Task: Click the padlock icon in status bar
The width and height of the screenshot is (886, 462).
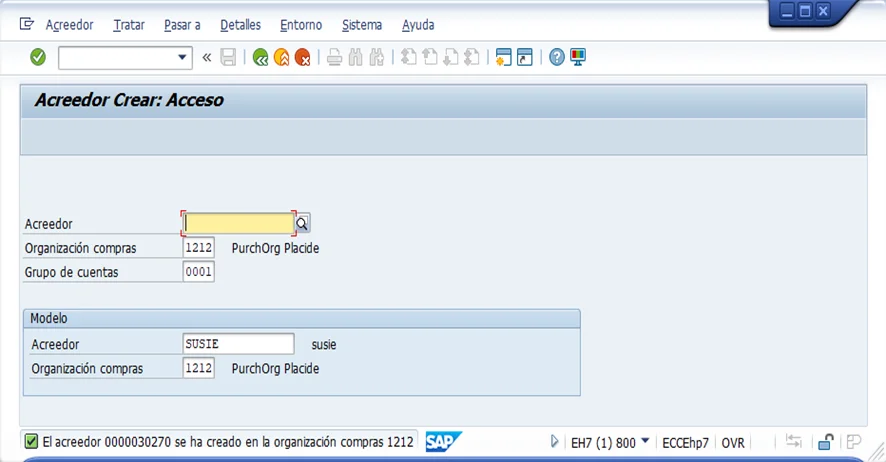Action: tap(826, 442)
